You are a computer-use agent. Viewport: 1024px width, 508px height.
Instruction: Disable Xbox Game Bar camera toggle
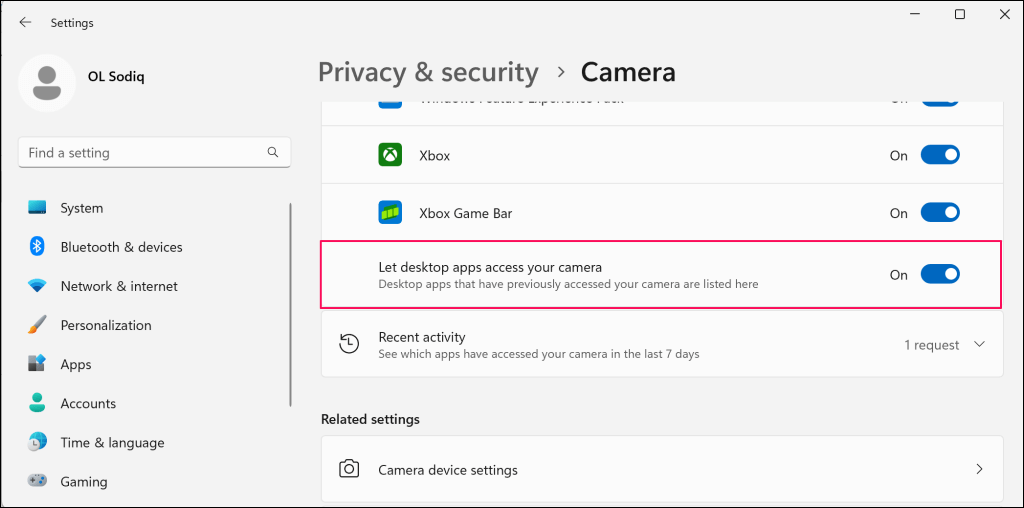[x=939, y=213]
